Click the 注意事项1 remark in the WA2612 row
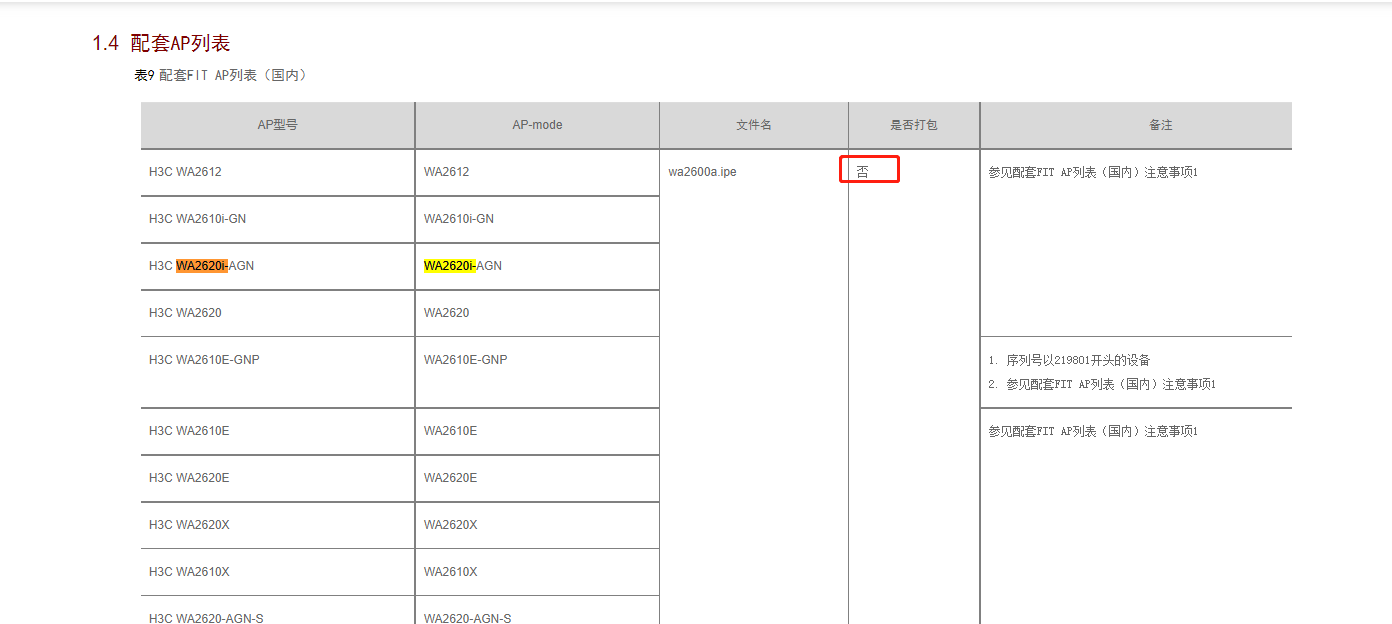Image resolution: width=1392 pixels, height=624 pixels. tap(1093, 172)
